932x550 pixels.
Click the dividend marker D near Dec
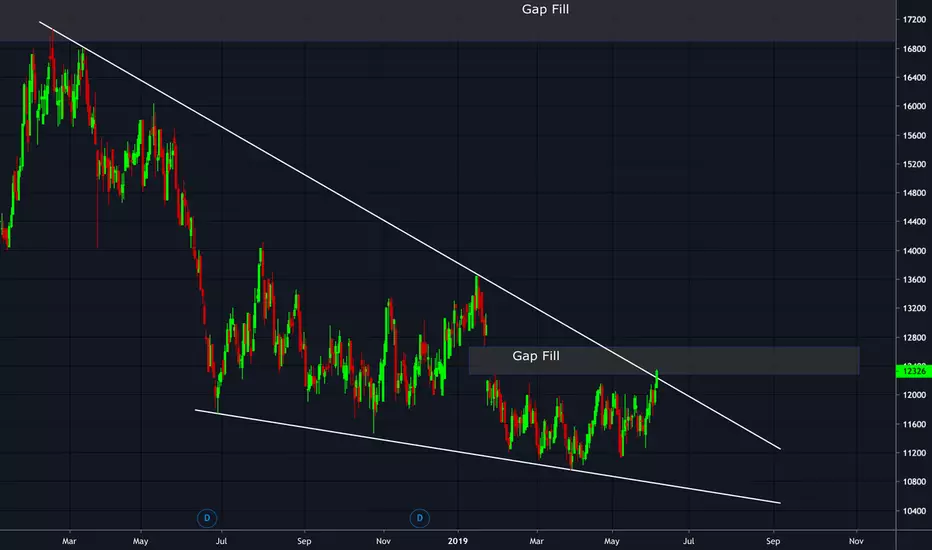(420, 518)
